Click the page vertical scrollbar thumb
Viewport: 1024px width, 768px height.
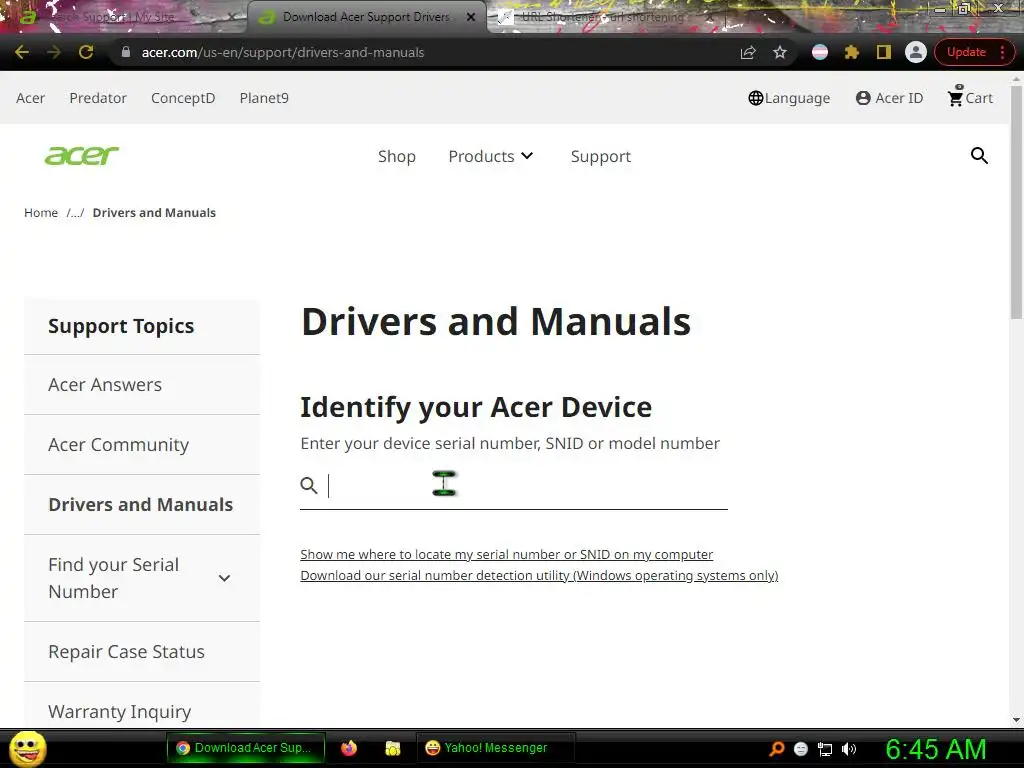coord(1016,201)
